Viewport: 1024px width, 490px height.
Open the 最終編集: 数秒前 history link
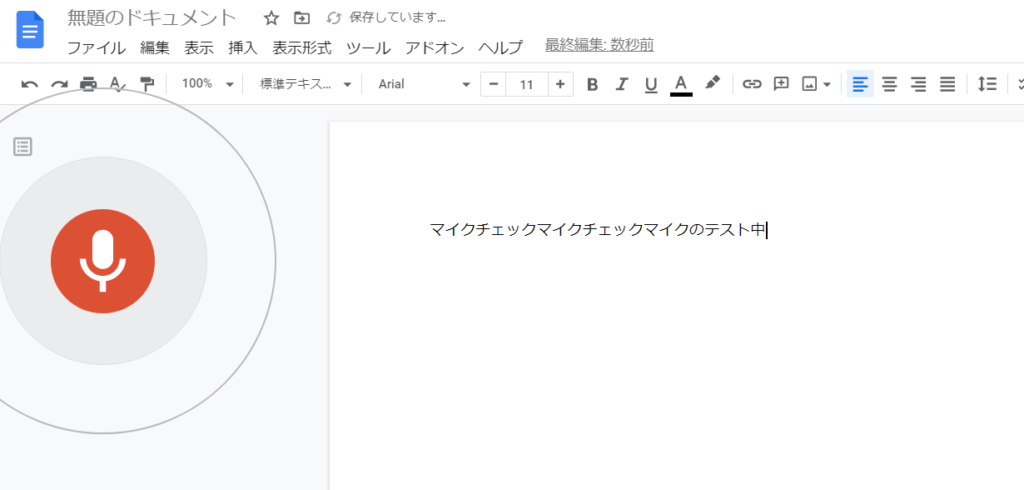[599, 45]
